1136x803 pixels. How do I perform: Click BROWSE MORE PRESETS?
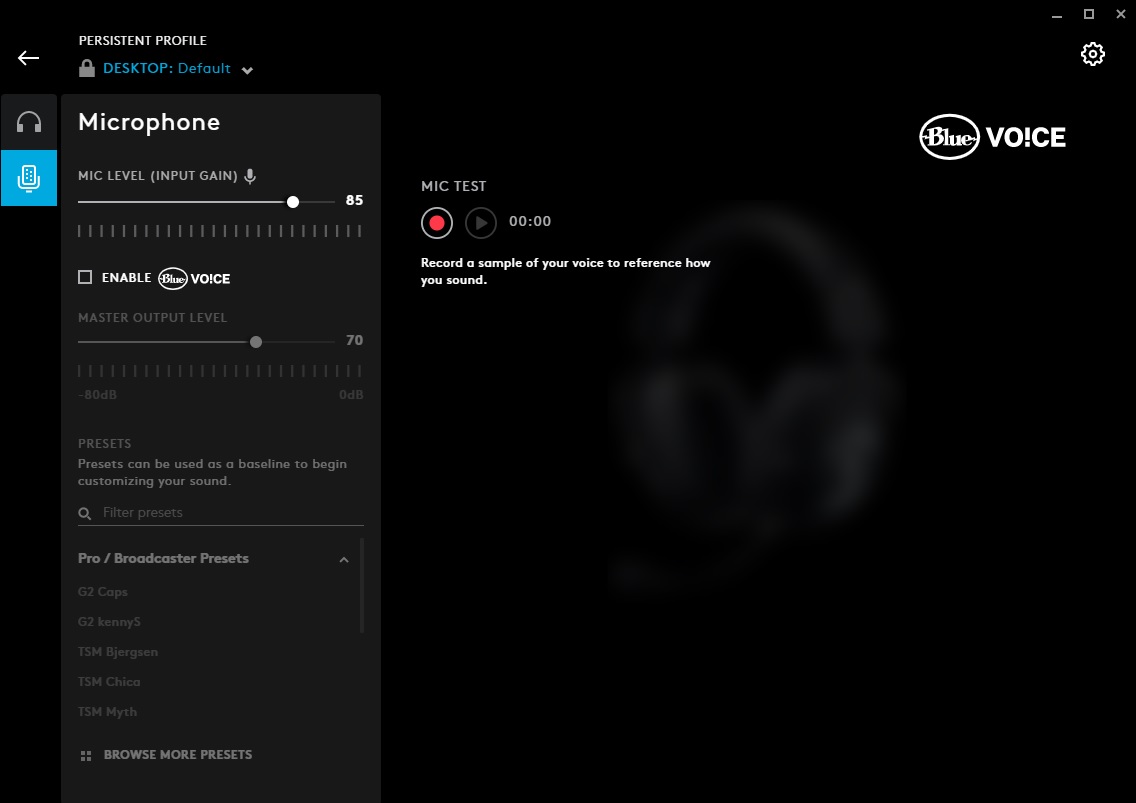[178, 755]
